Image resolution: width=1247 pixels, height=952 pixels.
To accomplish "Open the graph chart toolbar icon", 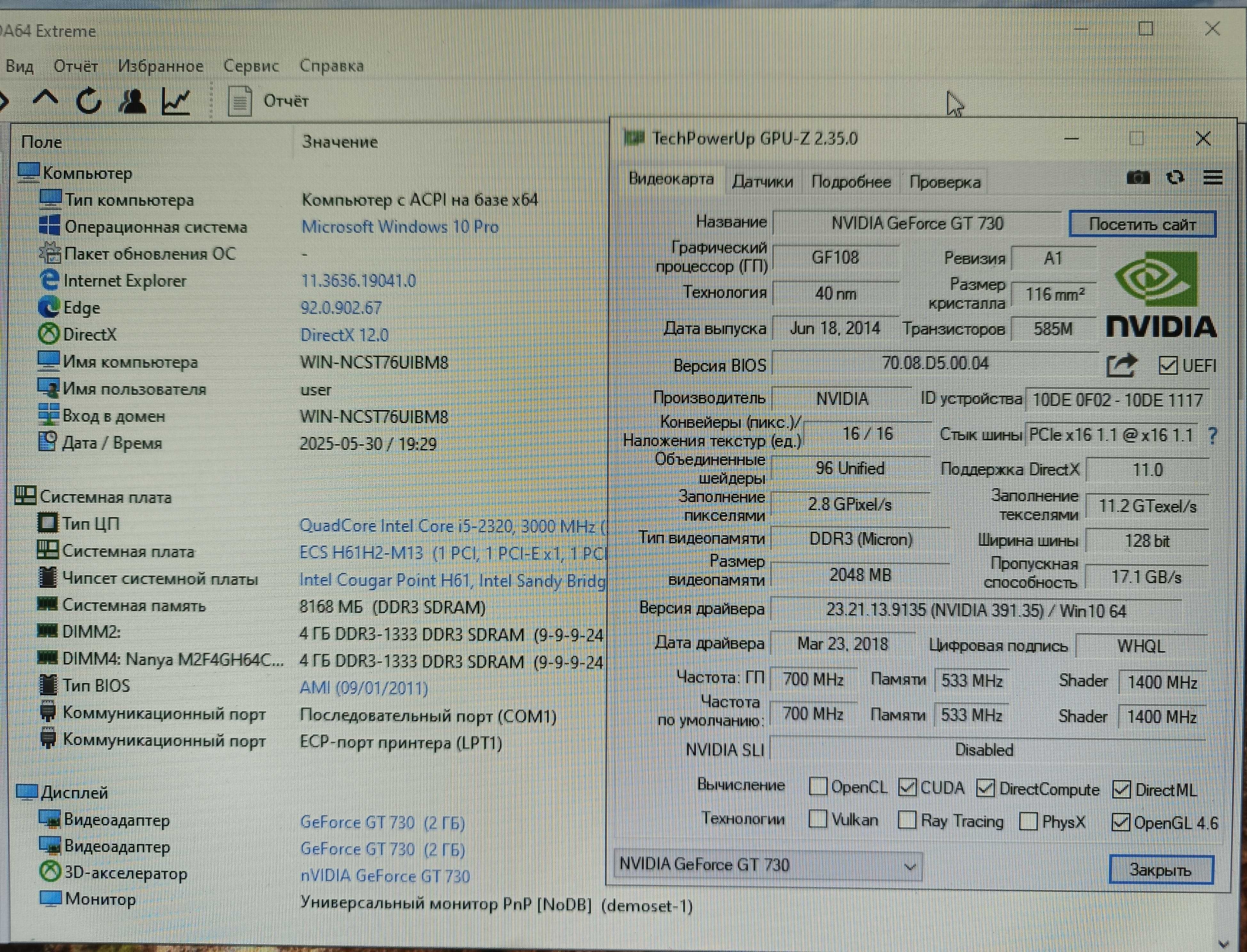I will coord(176,101).
